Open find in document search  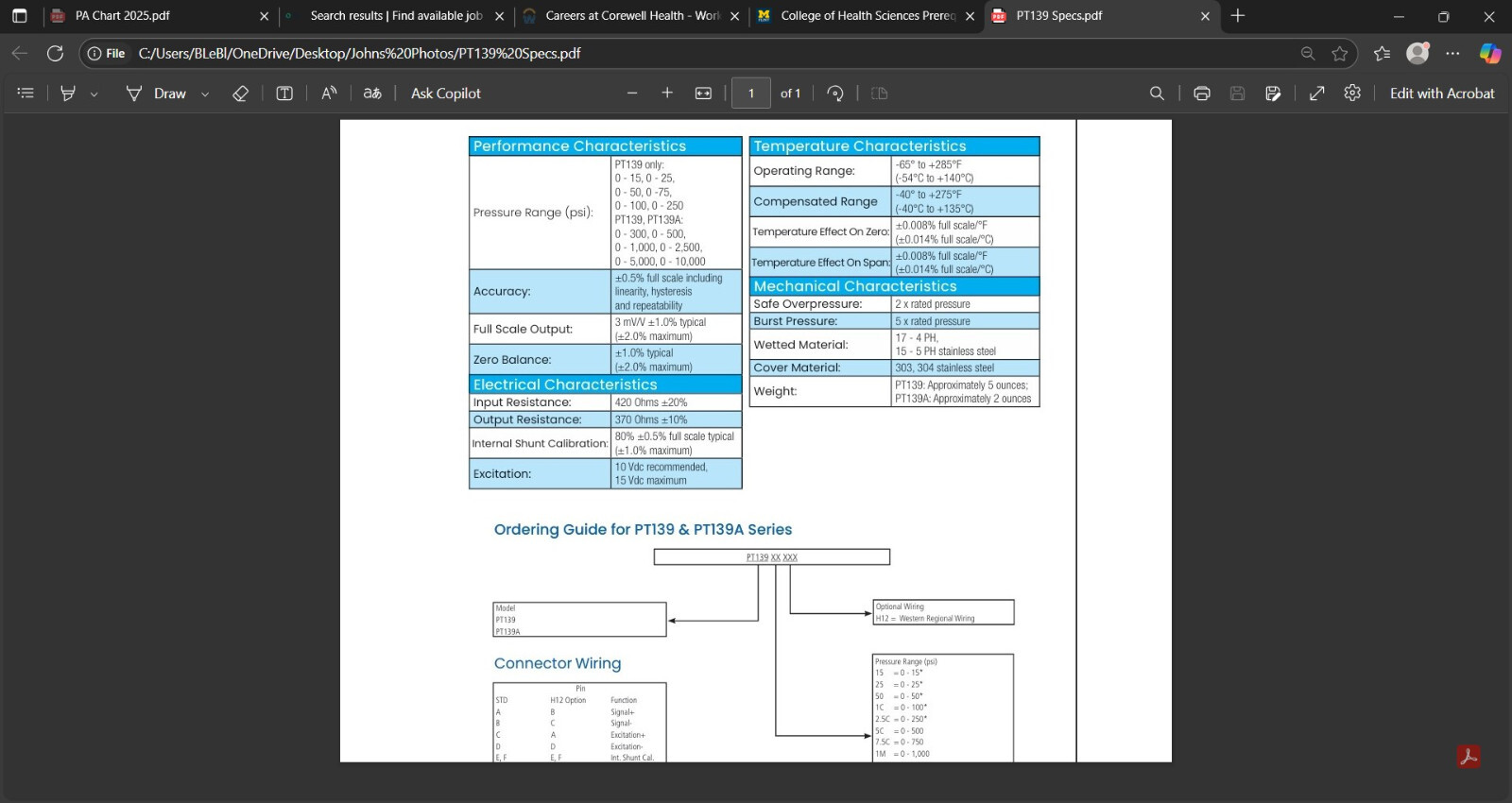tap(1157, 93)
